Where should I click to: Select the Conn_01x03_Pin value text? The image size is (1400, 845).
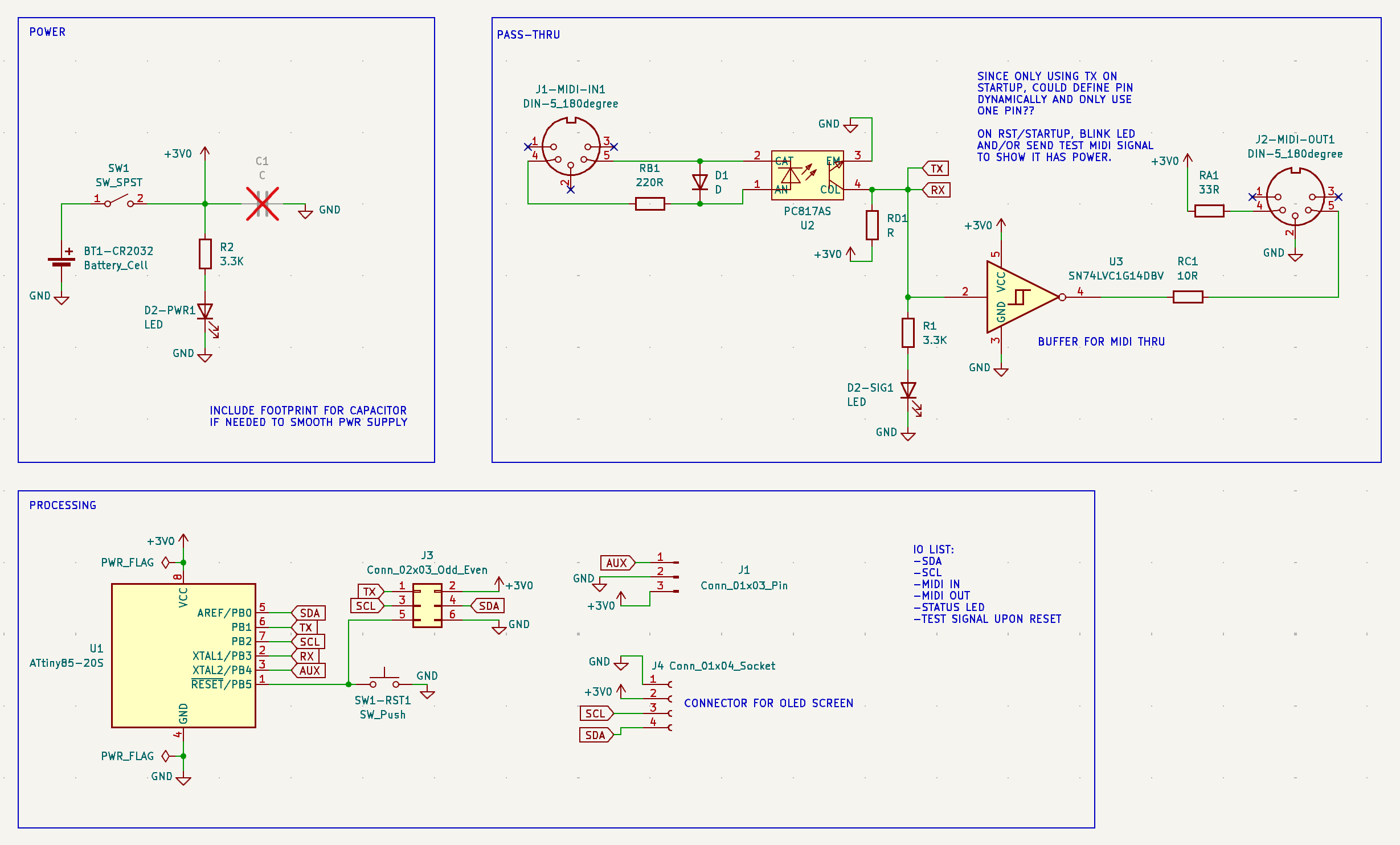[744, 585]
